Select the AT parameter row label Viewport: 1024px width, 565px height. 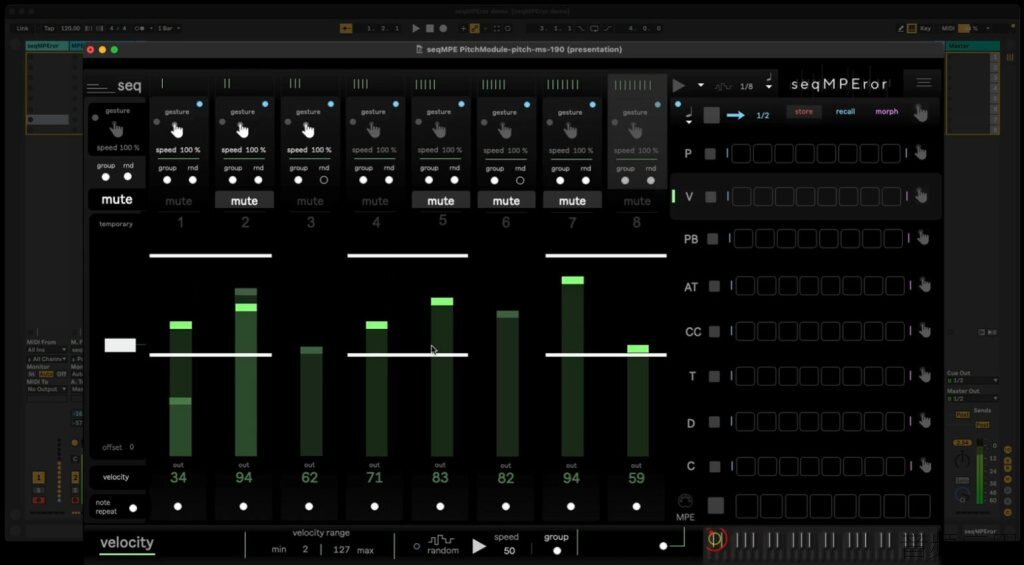click(691, 287)
